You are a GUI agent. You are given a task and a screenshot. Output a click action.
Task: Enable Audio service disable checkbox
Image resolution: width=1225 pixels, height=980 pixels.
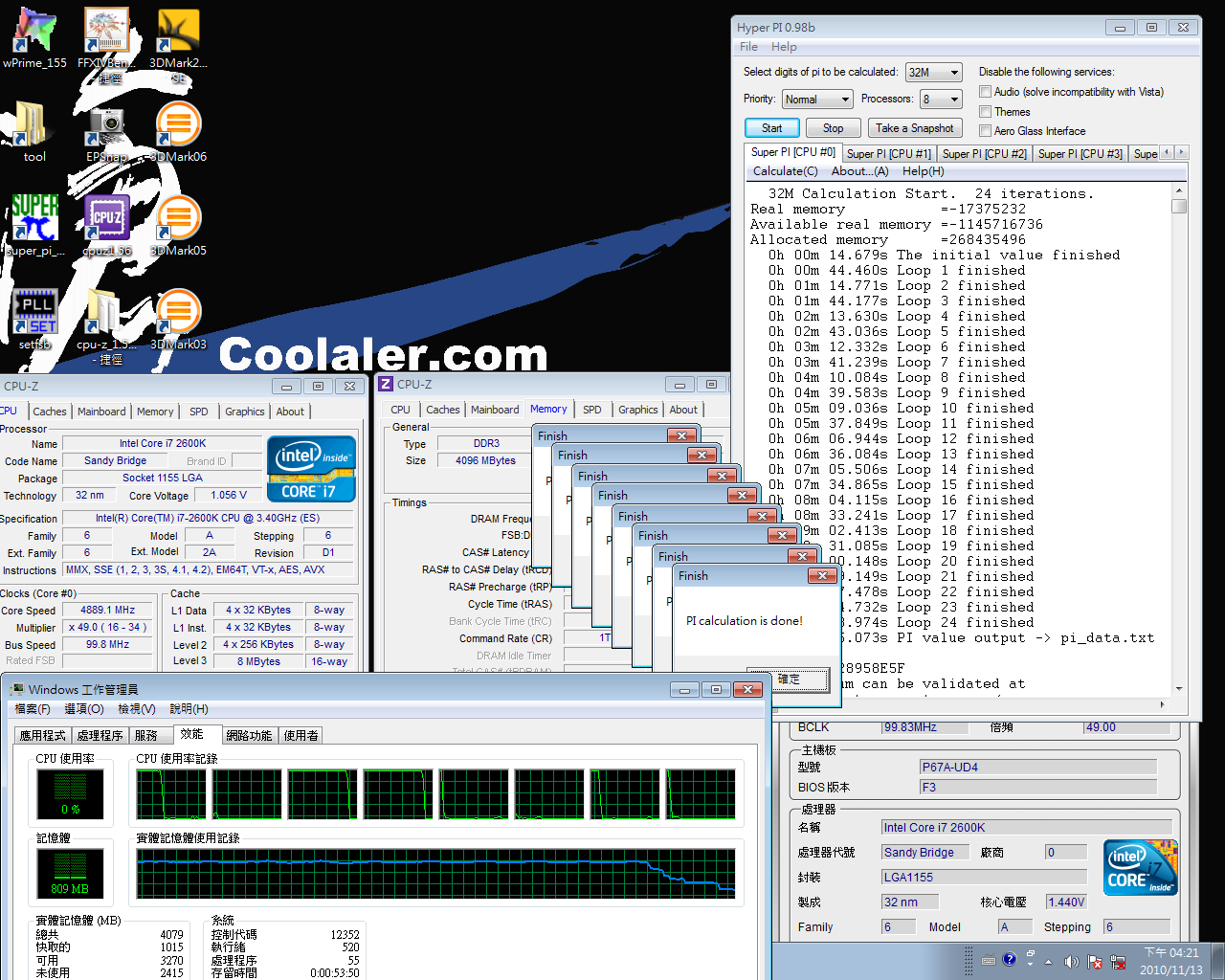coord(985,92)
